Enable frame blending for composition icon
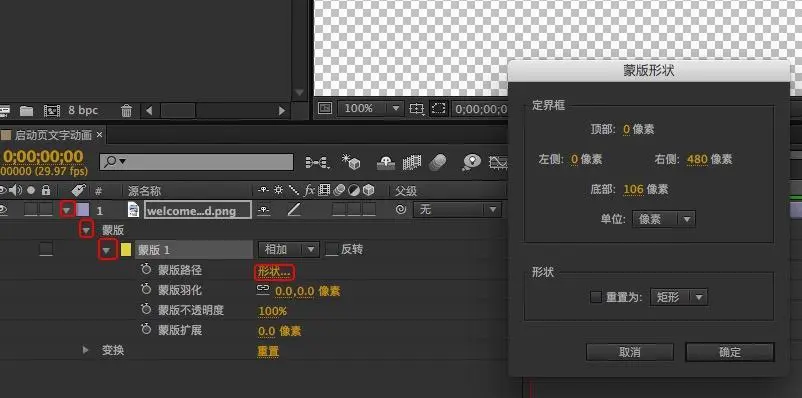 pos(412,163)
